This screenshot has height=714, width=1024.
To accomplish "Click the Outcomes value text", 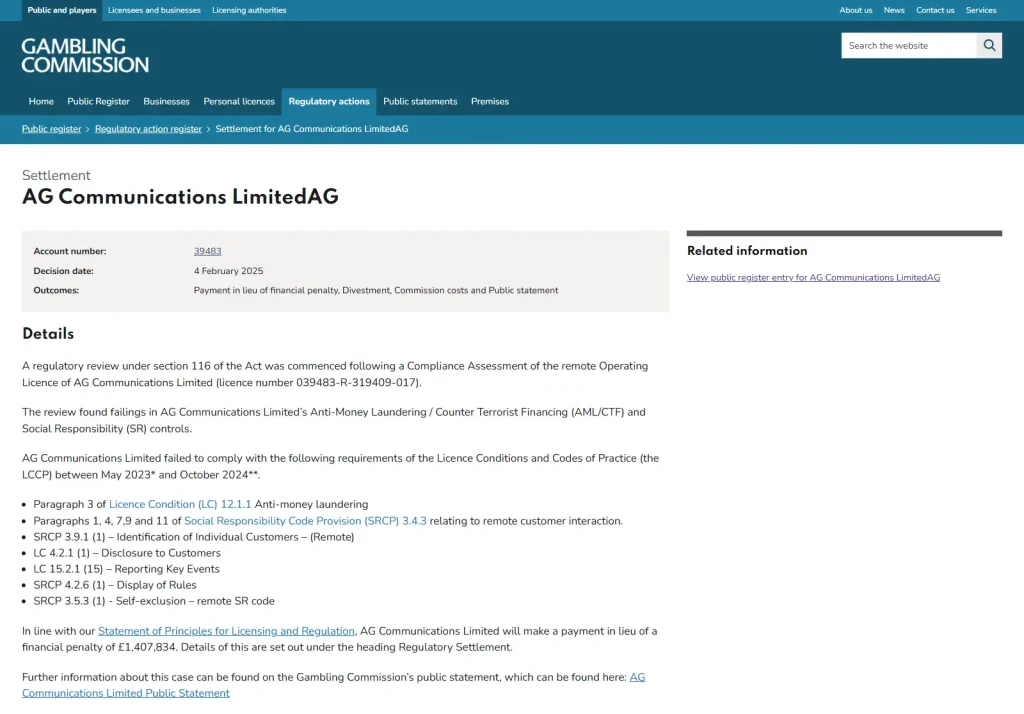I will [x=376, y=290].
